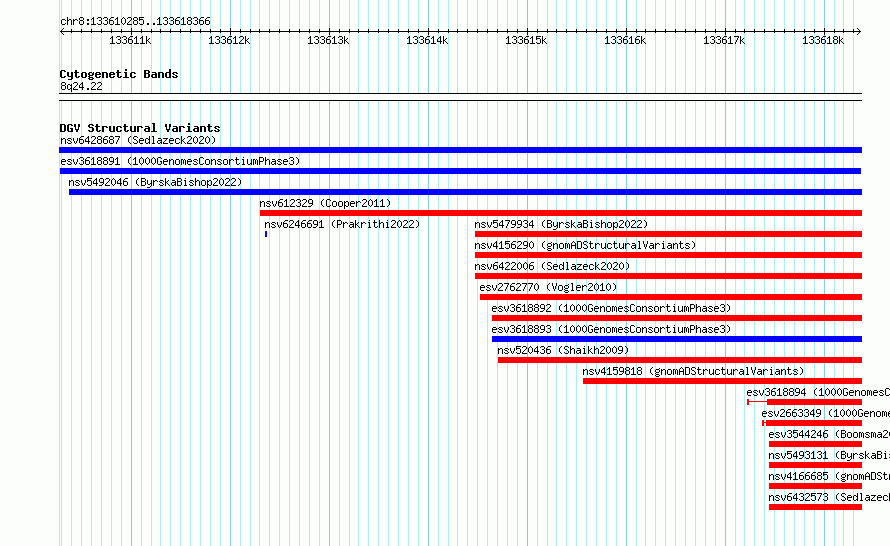890x546 pixels.
Task: Click the 133615k ruler tick label
Action: 526,40
